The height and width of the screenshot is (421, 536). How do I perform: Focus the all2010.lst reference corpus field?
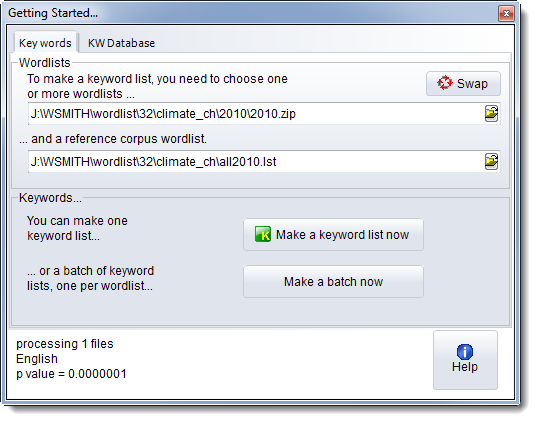tap(256, 162)
